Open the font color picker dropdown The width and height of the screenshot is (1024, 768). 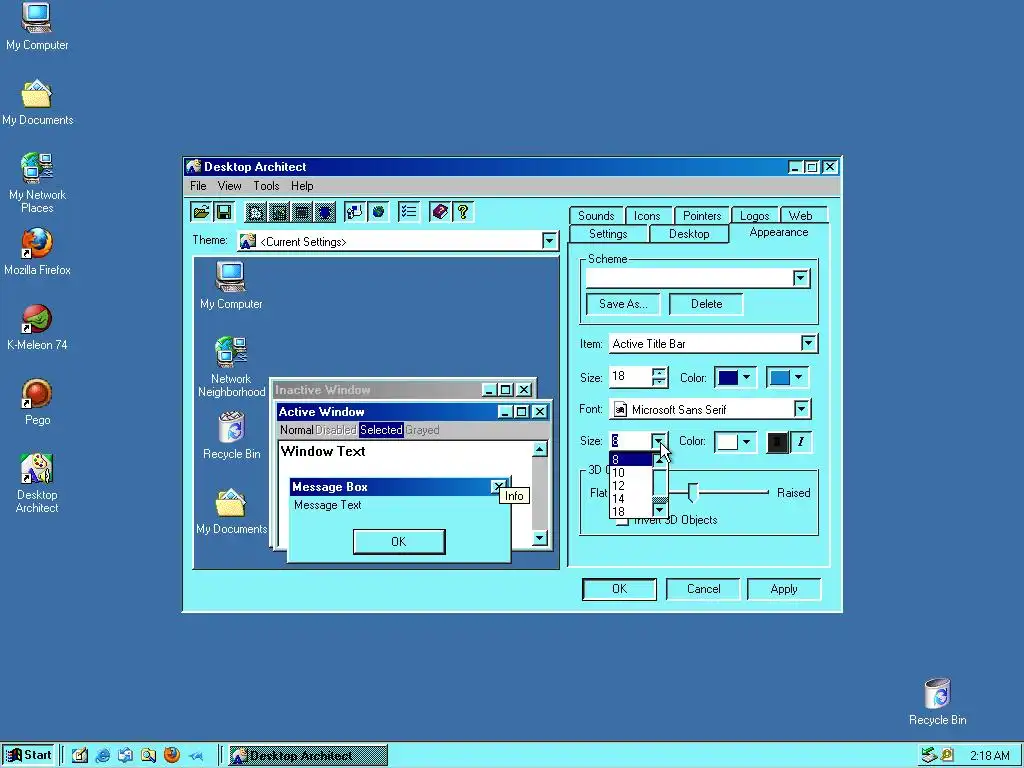pos(746,441)
